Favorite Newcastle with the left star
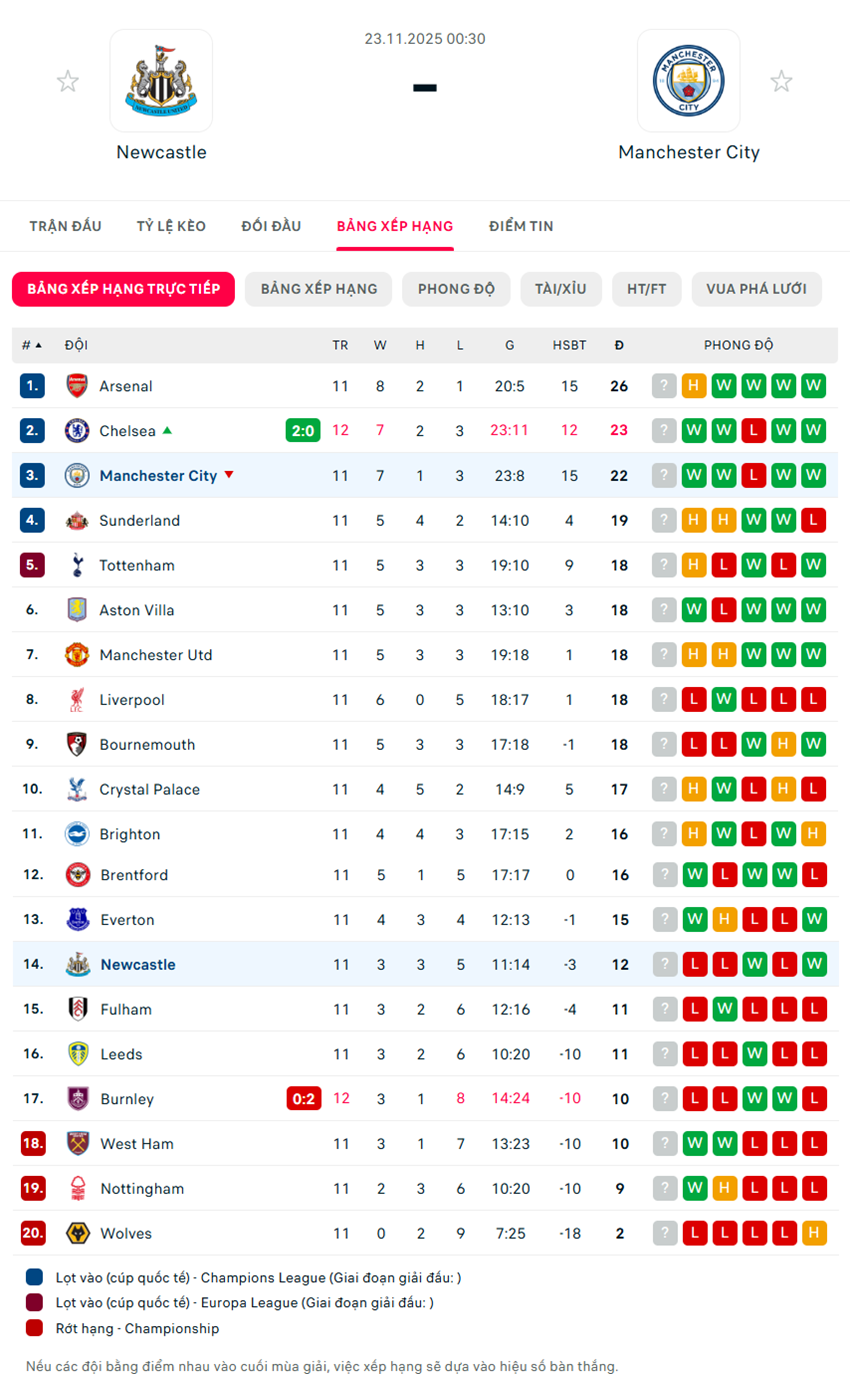Screen dimensions: 850x1374 (x=68, y=82)
